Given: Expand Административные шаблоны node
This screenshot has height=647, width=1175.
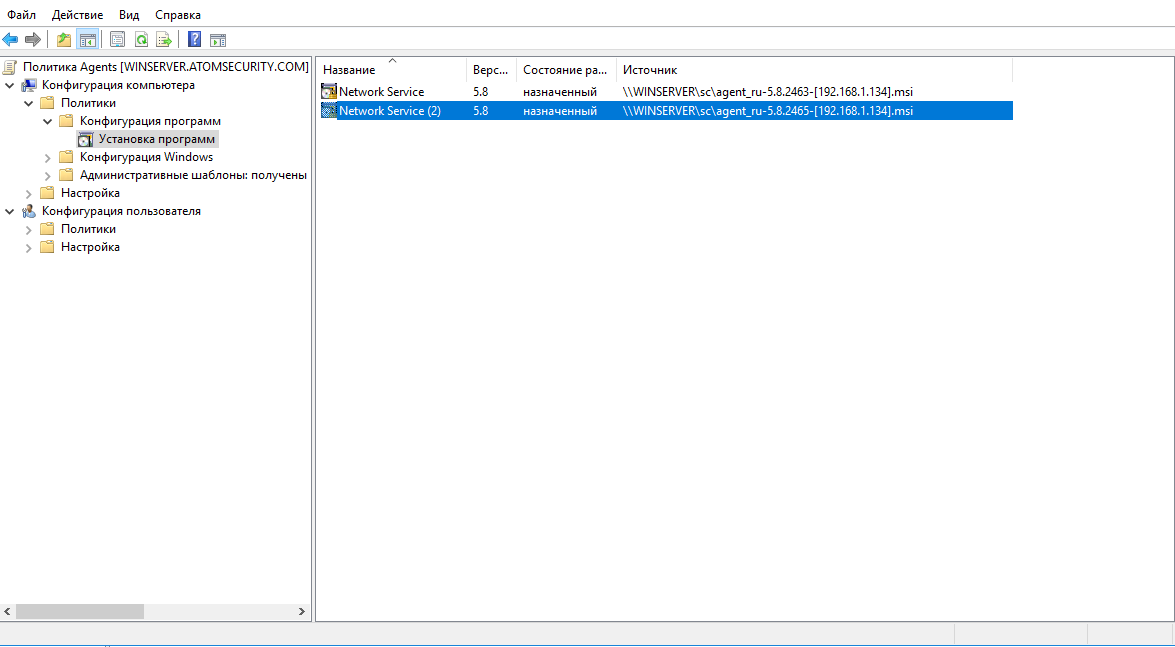Looking at the screenshot, I should (x=46, y=174).
